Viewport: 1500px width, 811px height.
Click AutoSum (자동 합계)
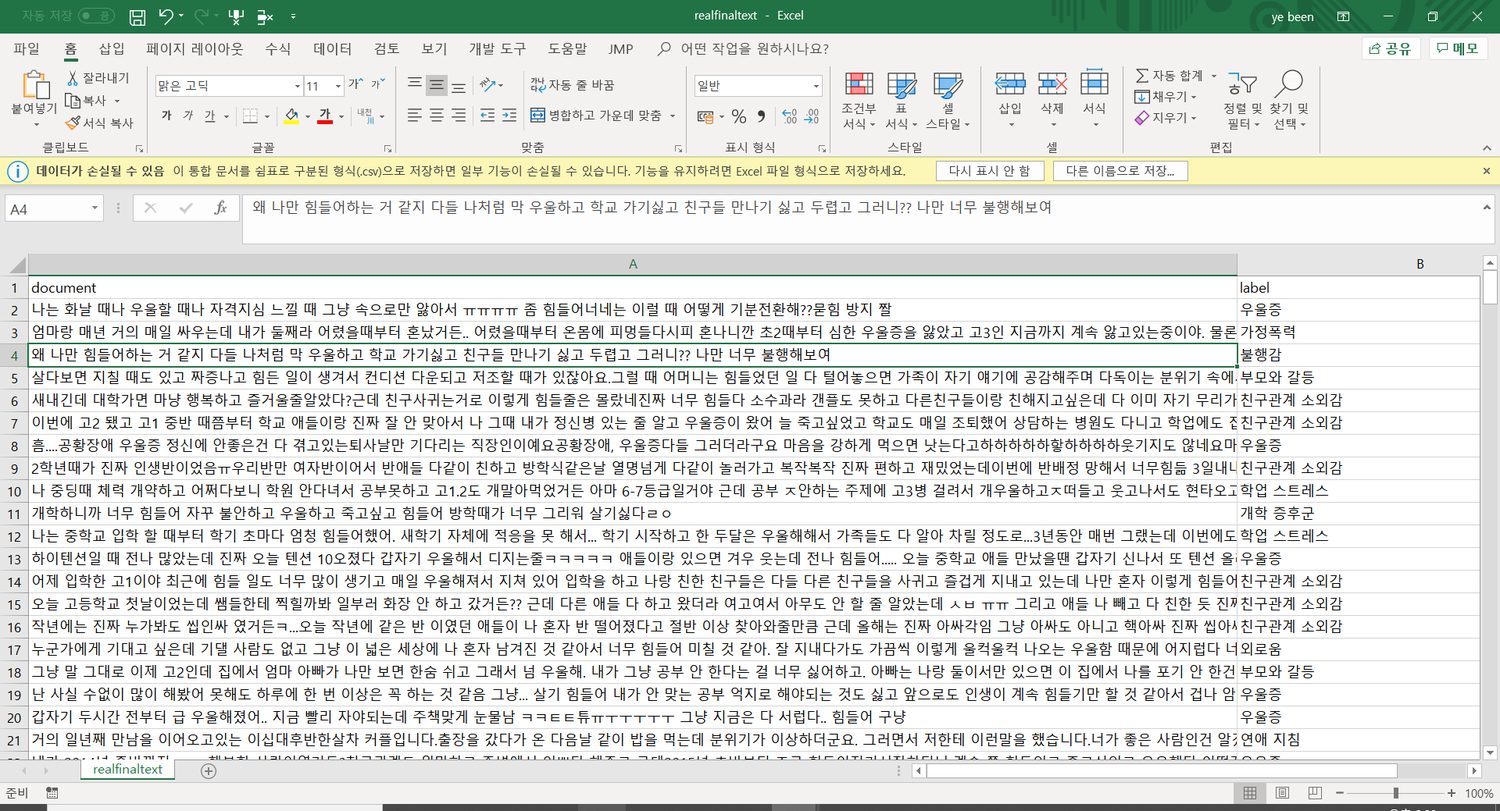click(1169, 76)
